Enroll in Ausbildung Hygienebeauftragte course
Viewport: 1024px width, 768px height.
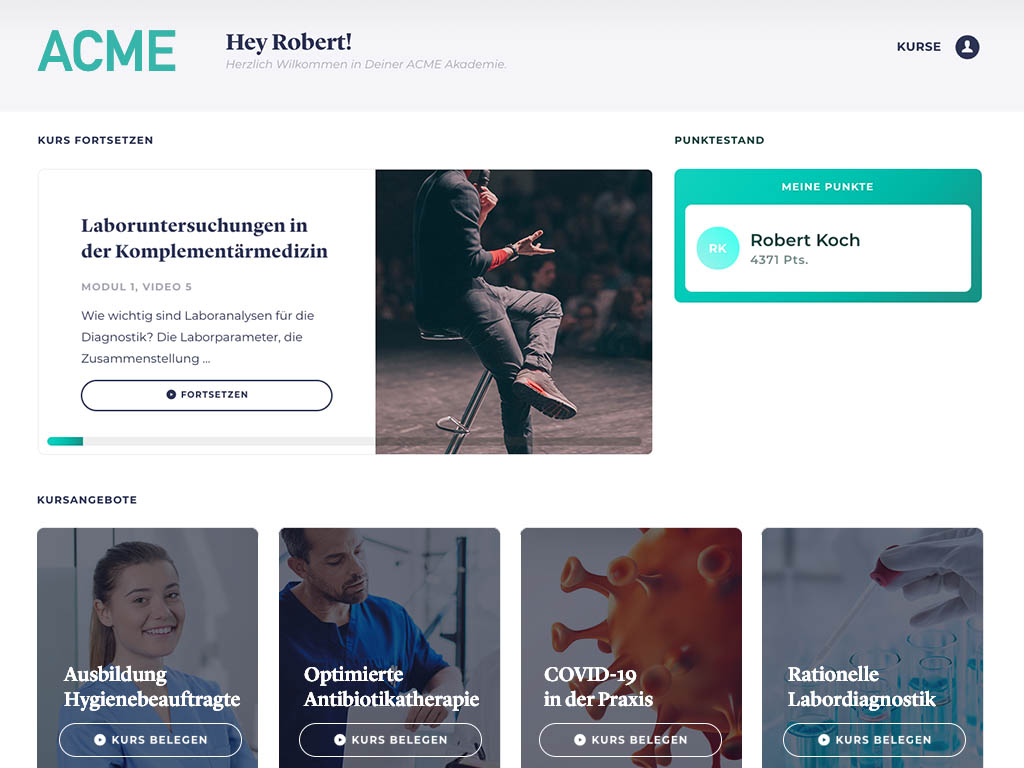point(150,740)
